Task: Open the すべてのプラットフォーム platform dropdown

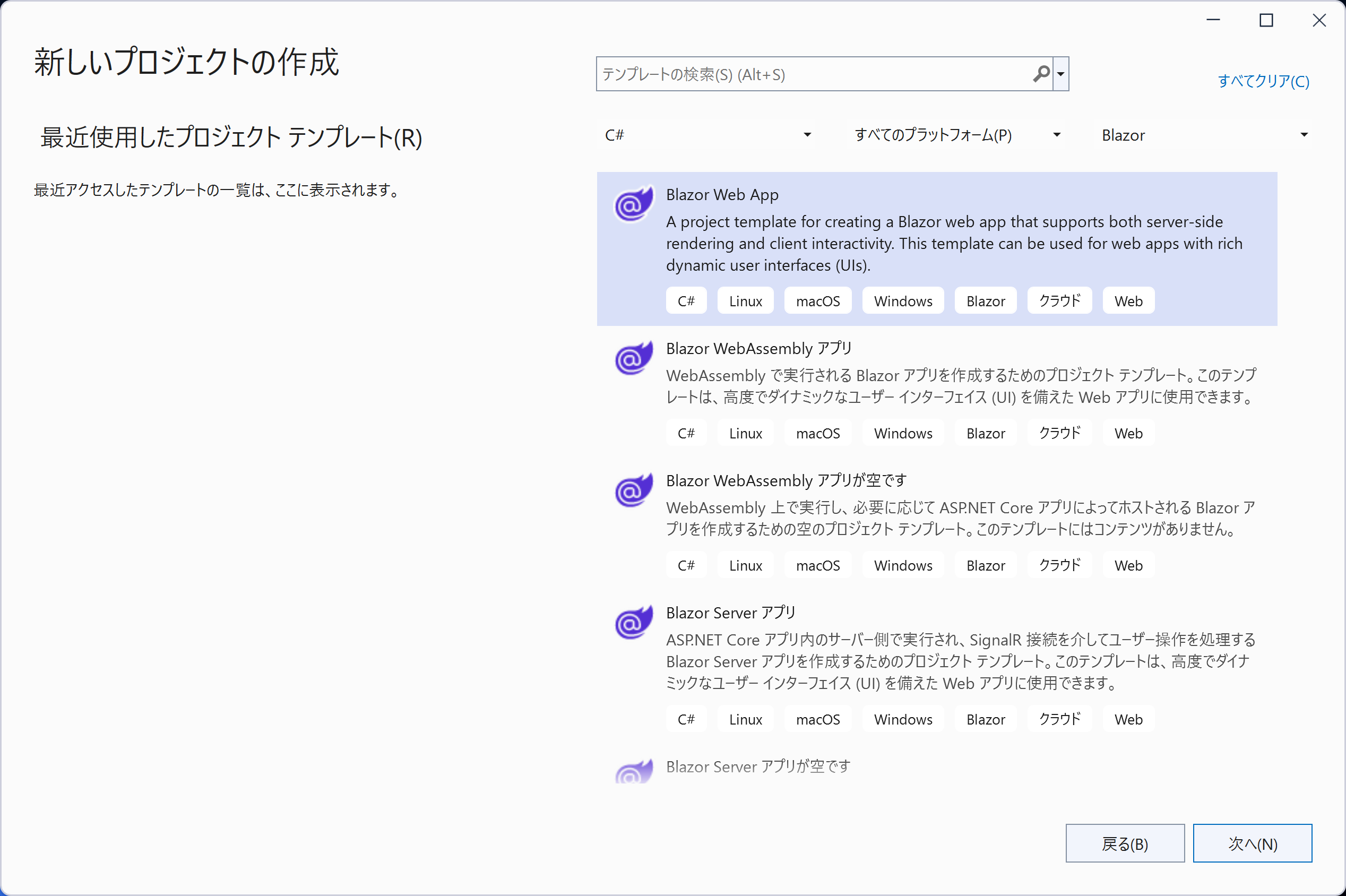Action: 957,135
